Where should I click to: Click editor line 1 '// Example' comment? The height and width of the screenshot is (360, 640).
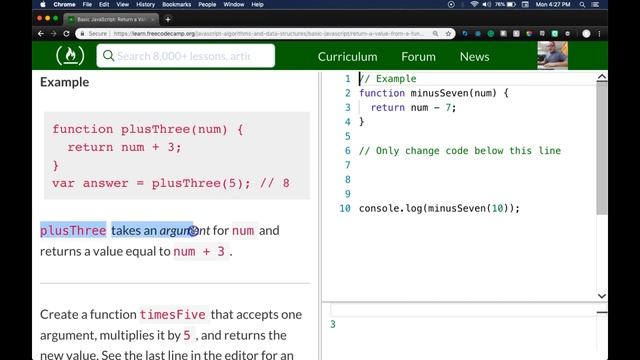point(388,79)
